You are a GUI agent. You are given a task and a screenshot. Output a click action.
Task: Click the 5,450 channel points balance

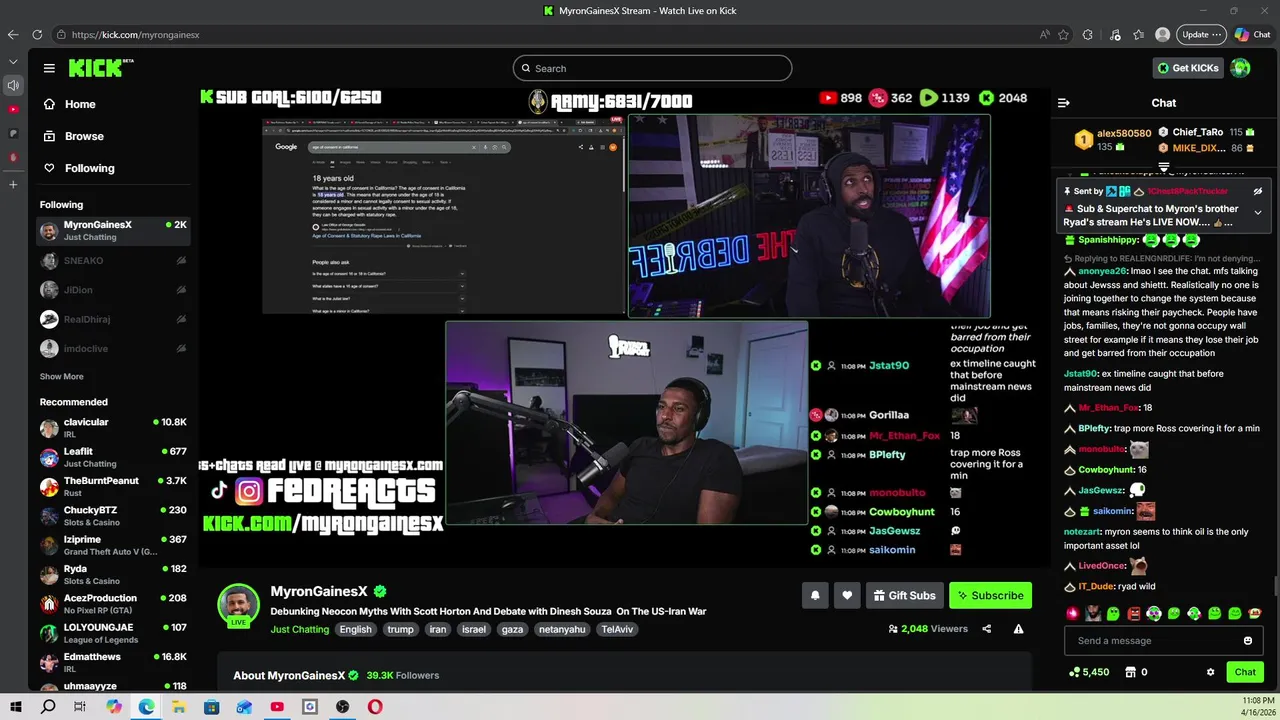(x=1089, y=672)
